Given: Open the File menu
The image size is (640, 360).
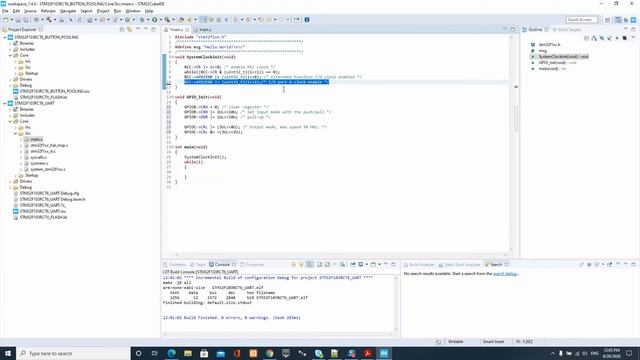Looking at the screenshot, I should pyautogui.click(x=5, y=11).
